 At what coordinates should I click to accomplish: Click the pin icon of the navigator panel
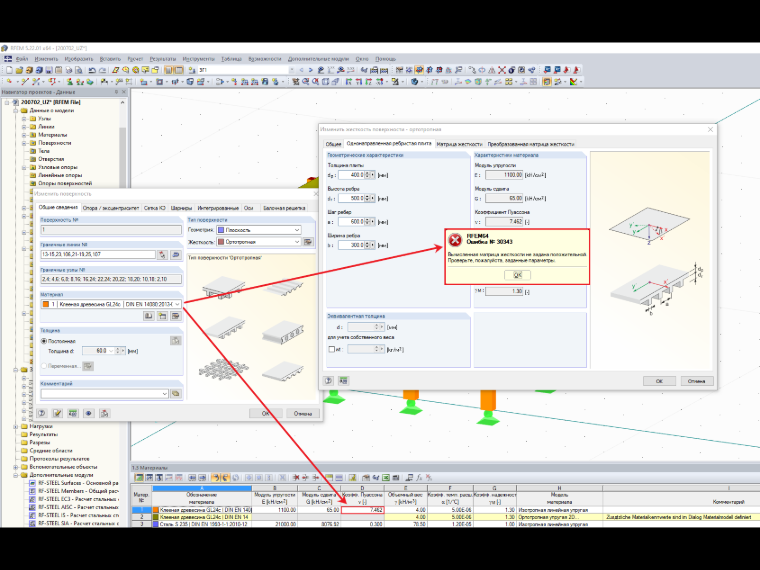pos(116,92)
